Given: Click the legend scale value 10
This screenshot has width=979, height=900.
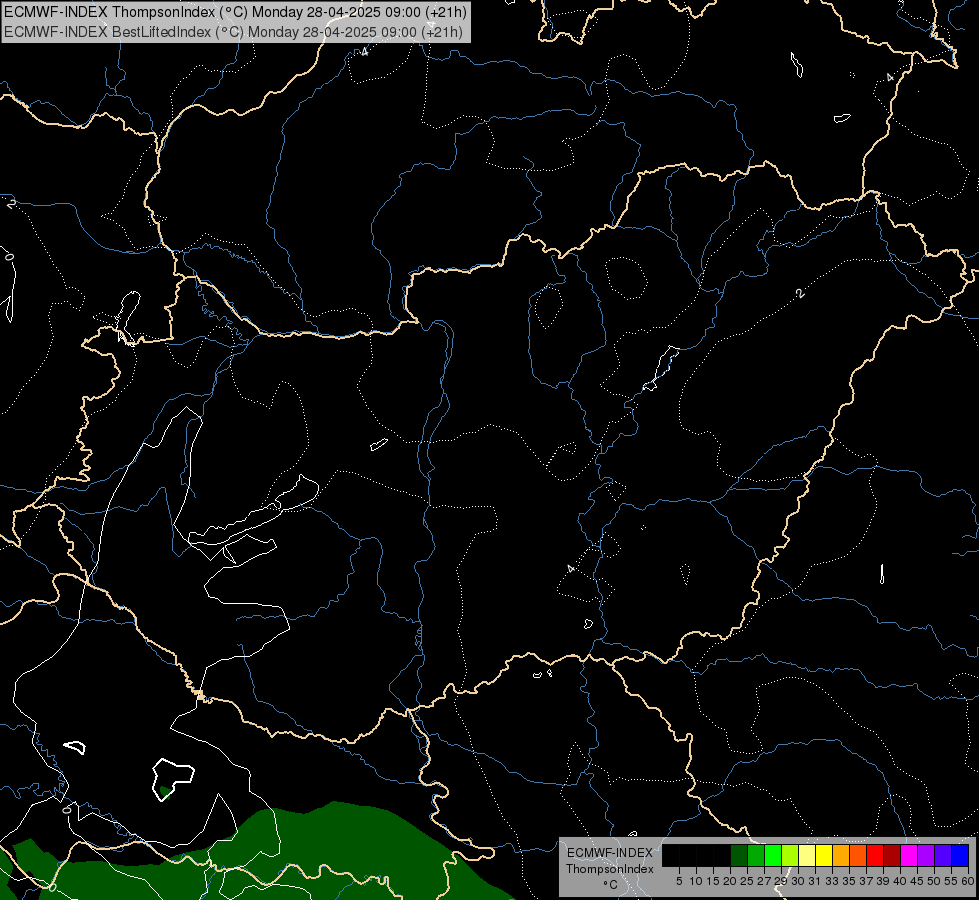Looking at the screenshot, I should point(696,881).
